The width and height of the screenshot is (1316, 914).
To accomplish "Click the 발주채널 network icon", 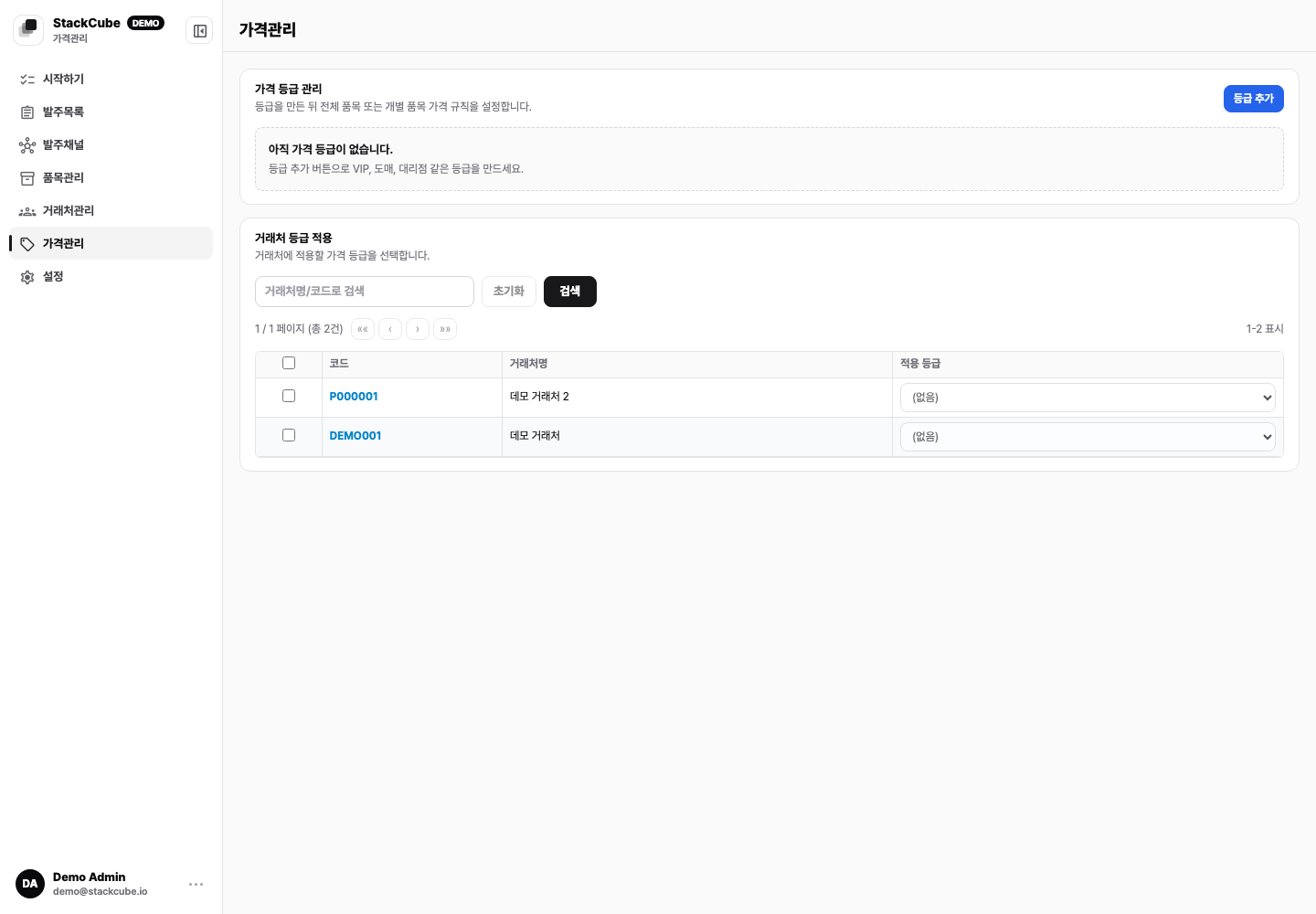I will (x=27, y=145).
